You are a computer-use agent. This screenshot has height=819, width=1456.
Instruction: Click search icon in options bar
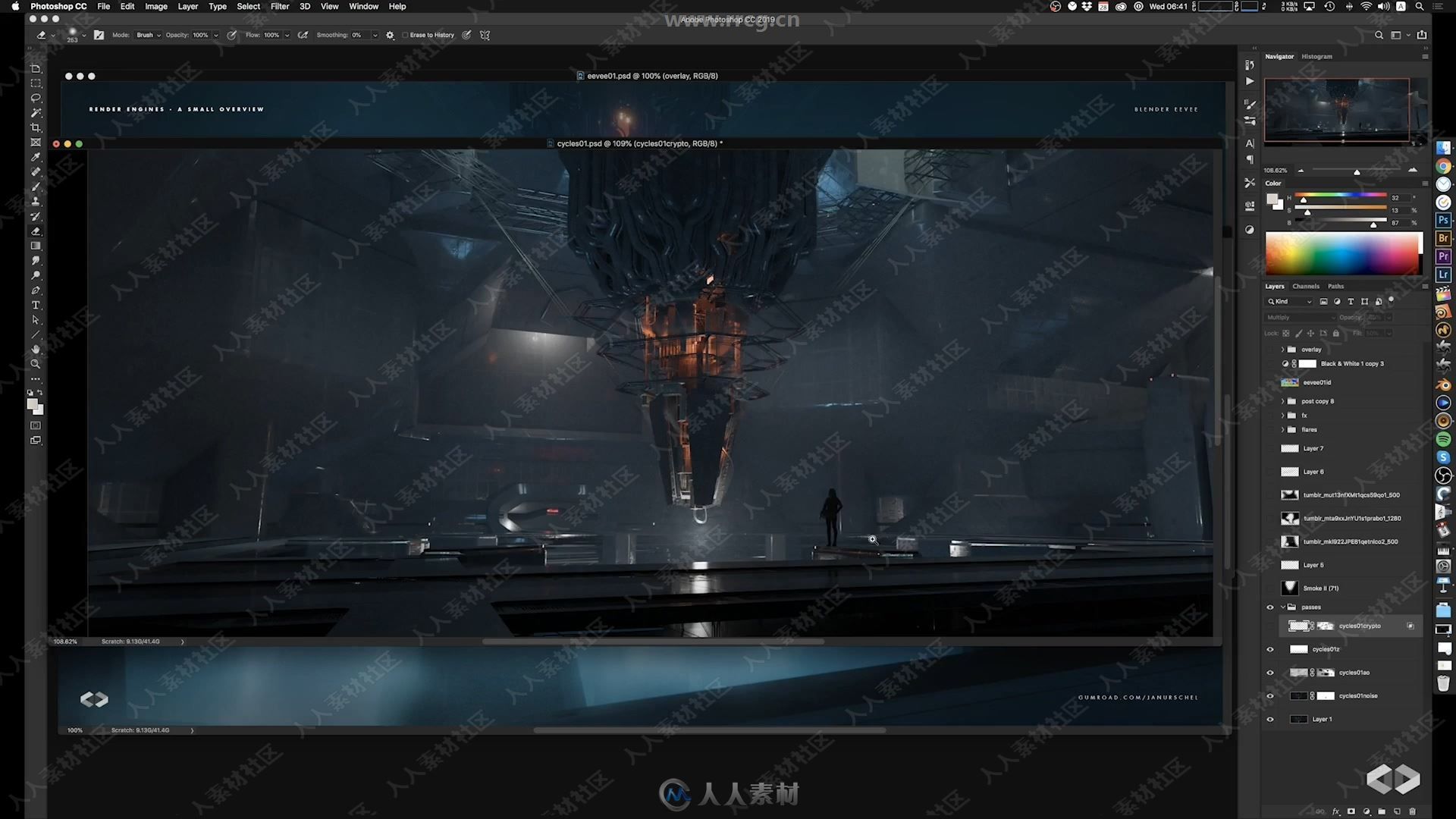(1379, 35)
